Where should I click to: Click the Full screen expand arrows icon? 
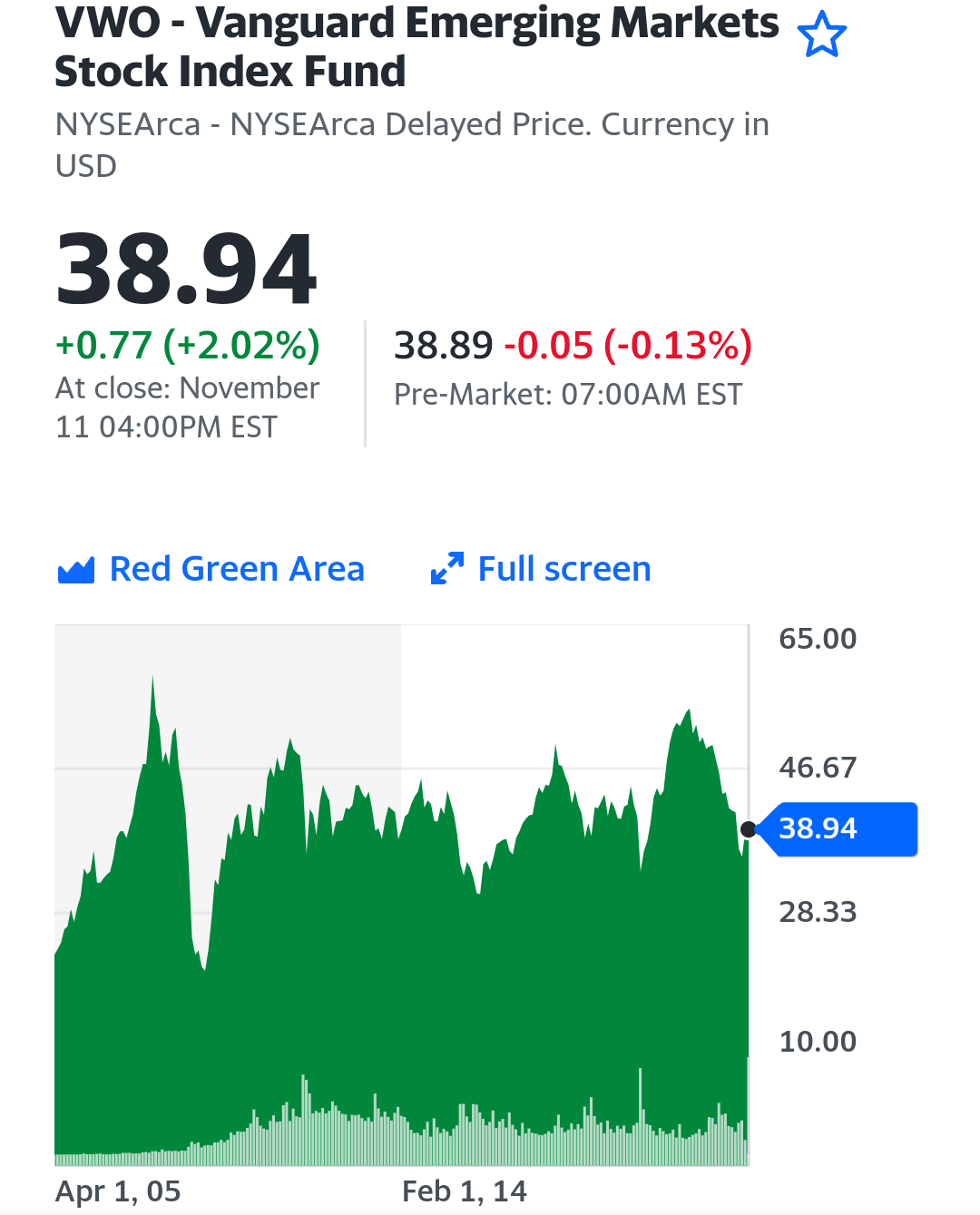(447, 569)
